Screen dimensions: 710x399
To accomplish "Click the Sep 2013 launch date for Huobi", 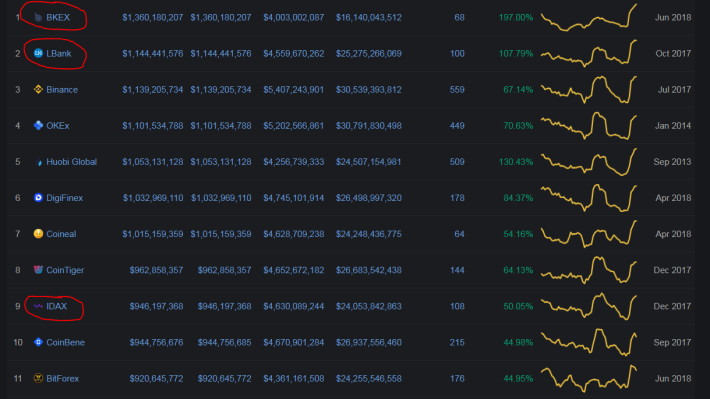I will 672,162.
